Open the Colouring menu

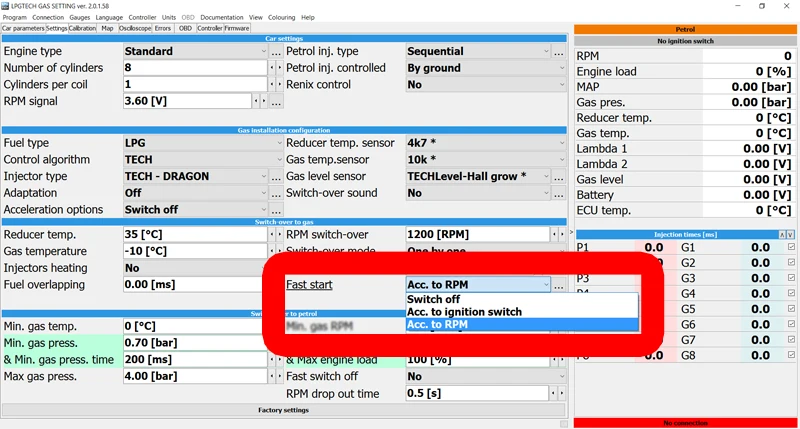point(282,17)
